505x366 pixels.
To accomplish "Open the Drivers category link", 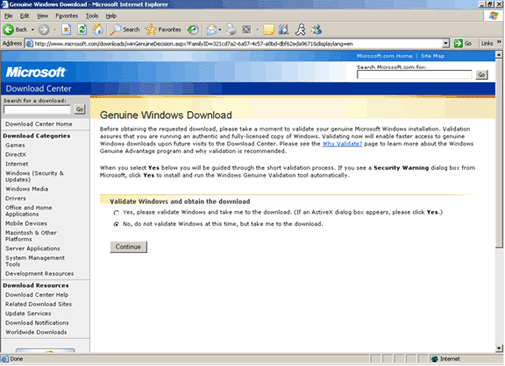I will (15, 198).
